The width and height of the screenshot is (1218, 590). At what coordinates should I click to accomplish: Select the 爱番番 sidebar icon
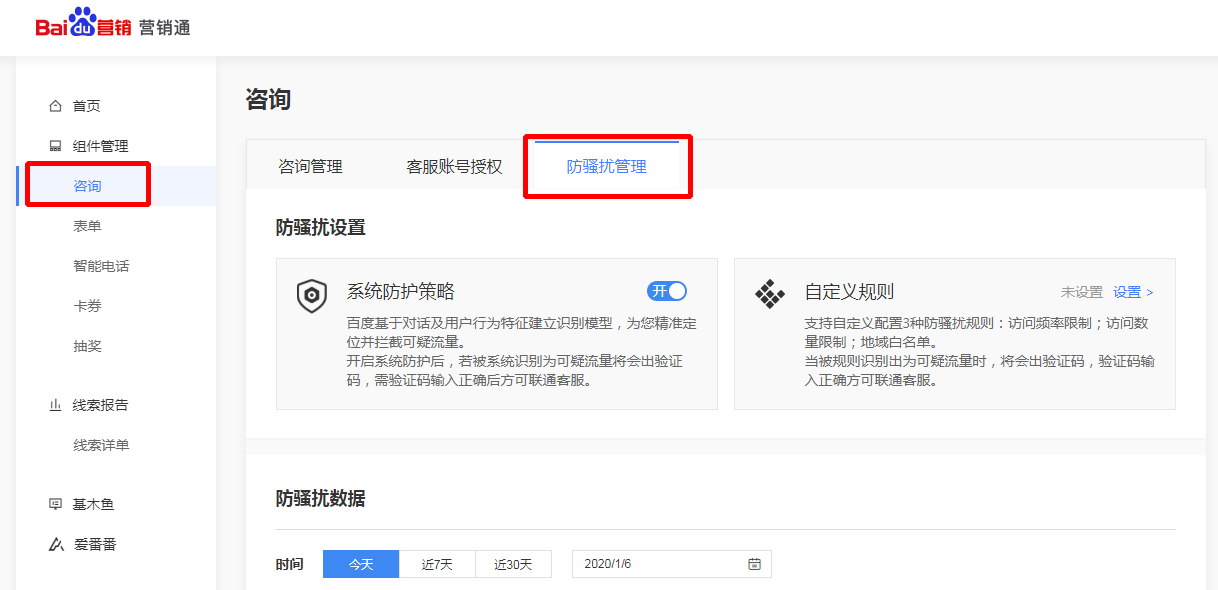[x=55, y=543]
